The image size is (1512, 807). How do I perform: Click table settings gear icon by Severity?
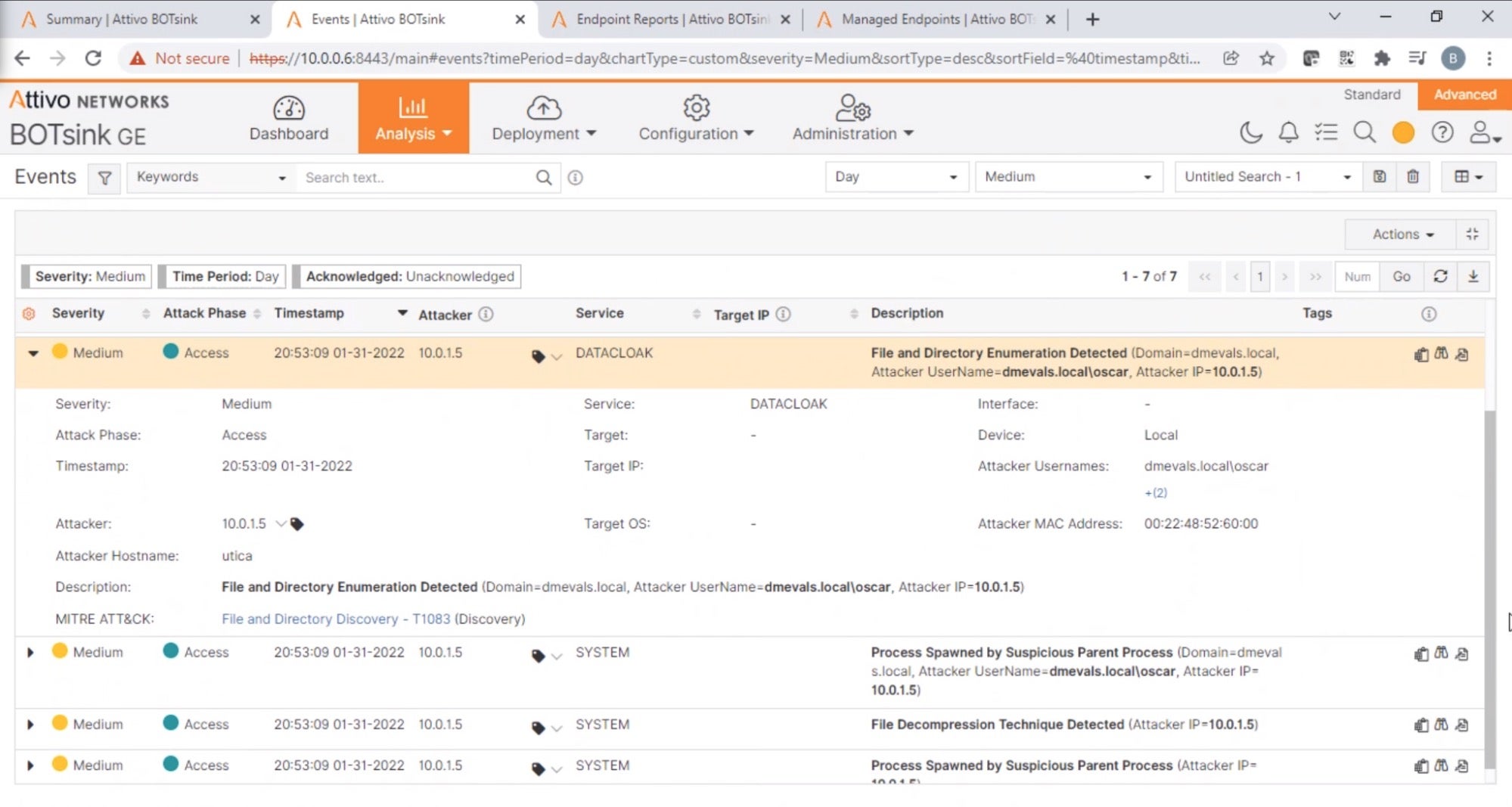tap(29, 314)
